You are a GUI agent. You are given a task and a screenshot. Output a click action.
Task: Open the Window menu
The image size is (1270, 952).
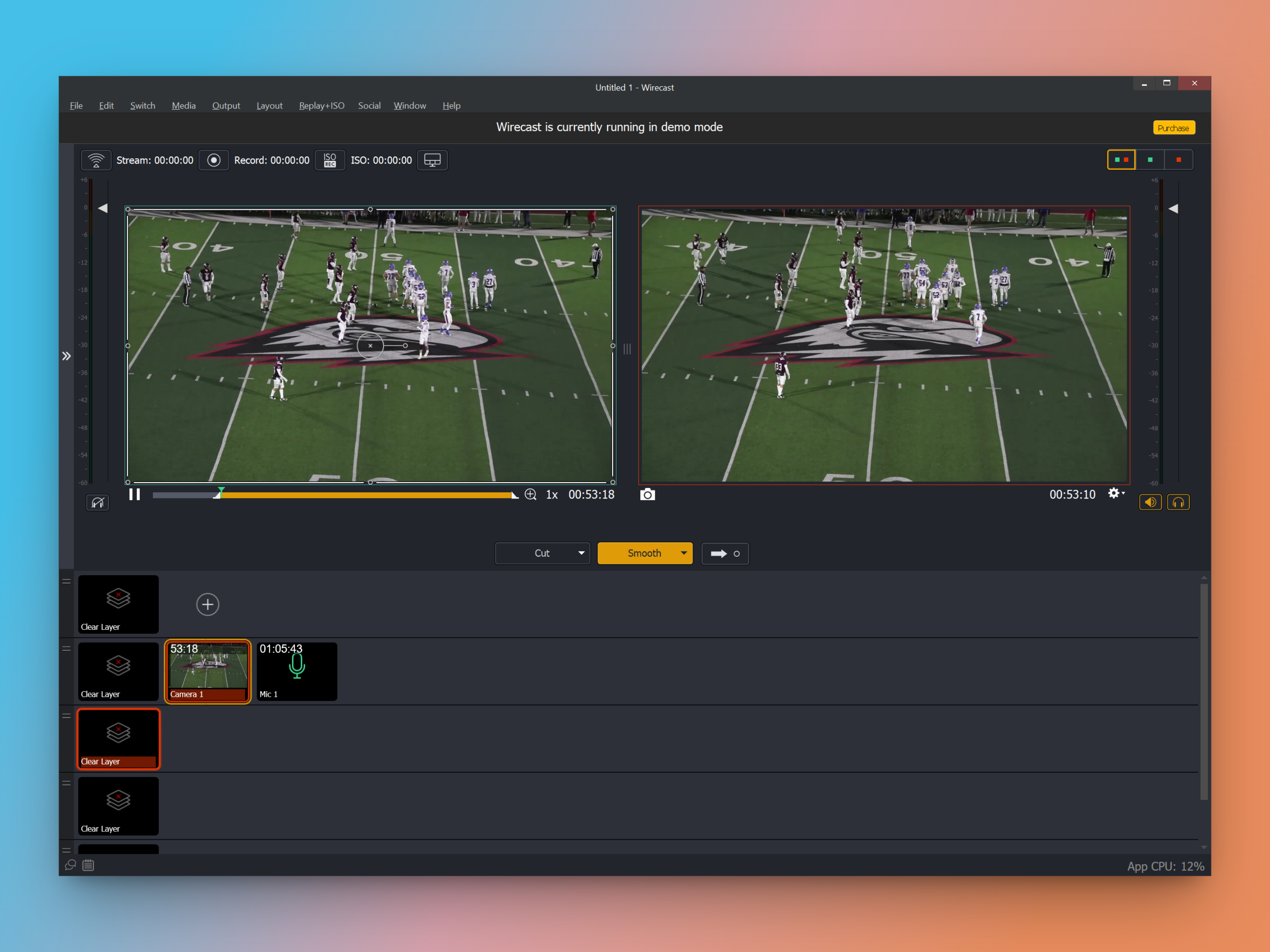click(410, 106)
